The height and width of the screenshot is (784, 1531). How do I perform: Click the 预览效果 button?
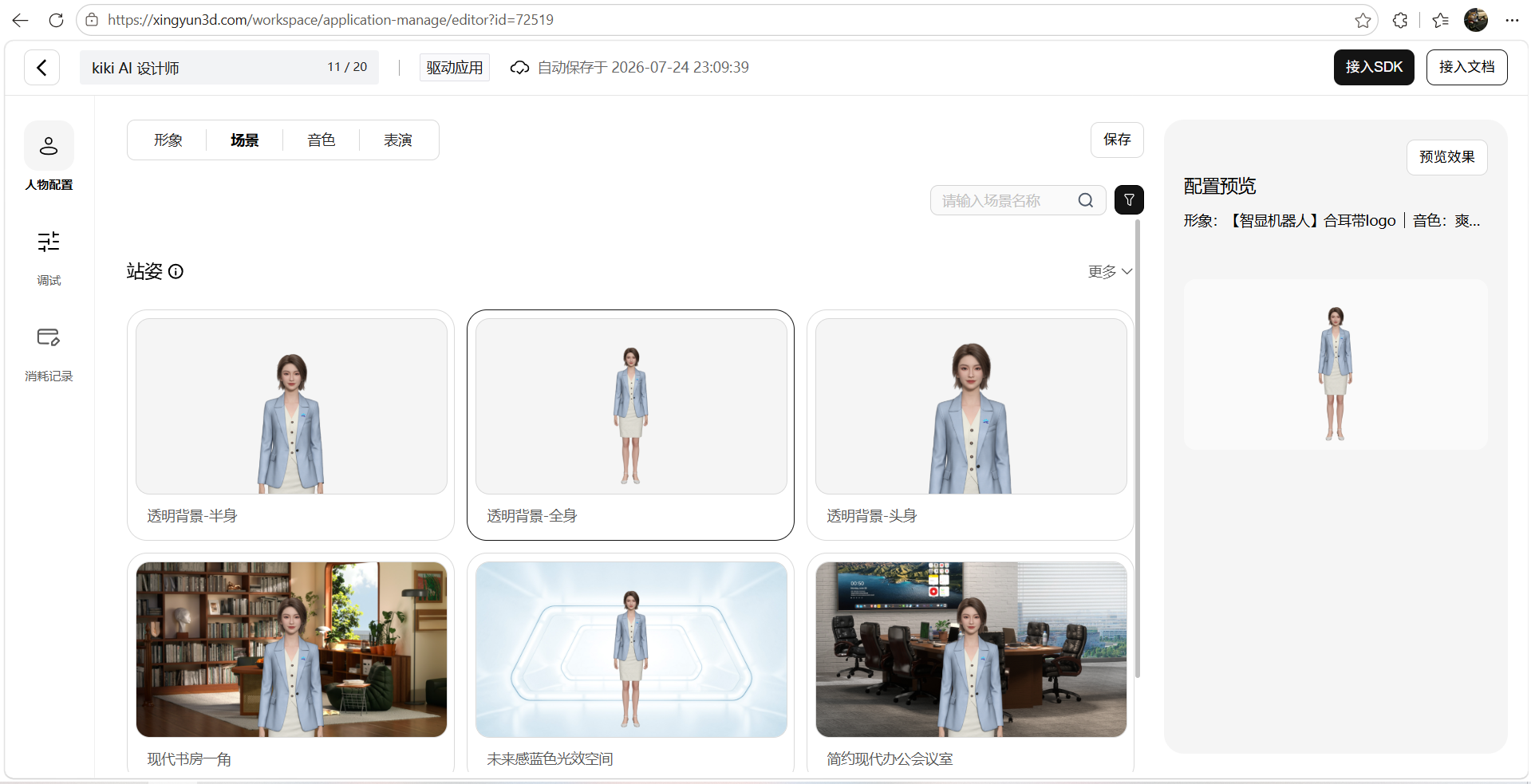[x=1446, y=157]
